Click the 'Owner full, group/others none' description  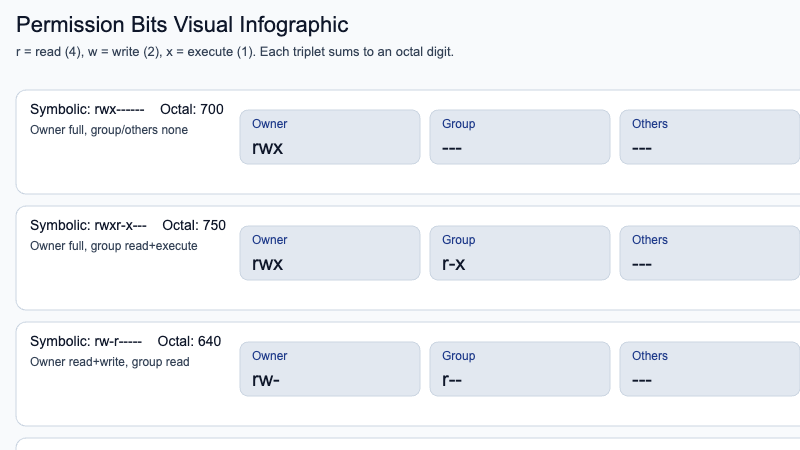click(109, 129)
